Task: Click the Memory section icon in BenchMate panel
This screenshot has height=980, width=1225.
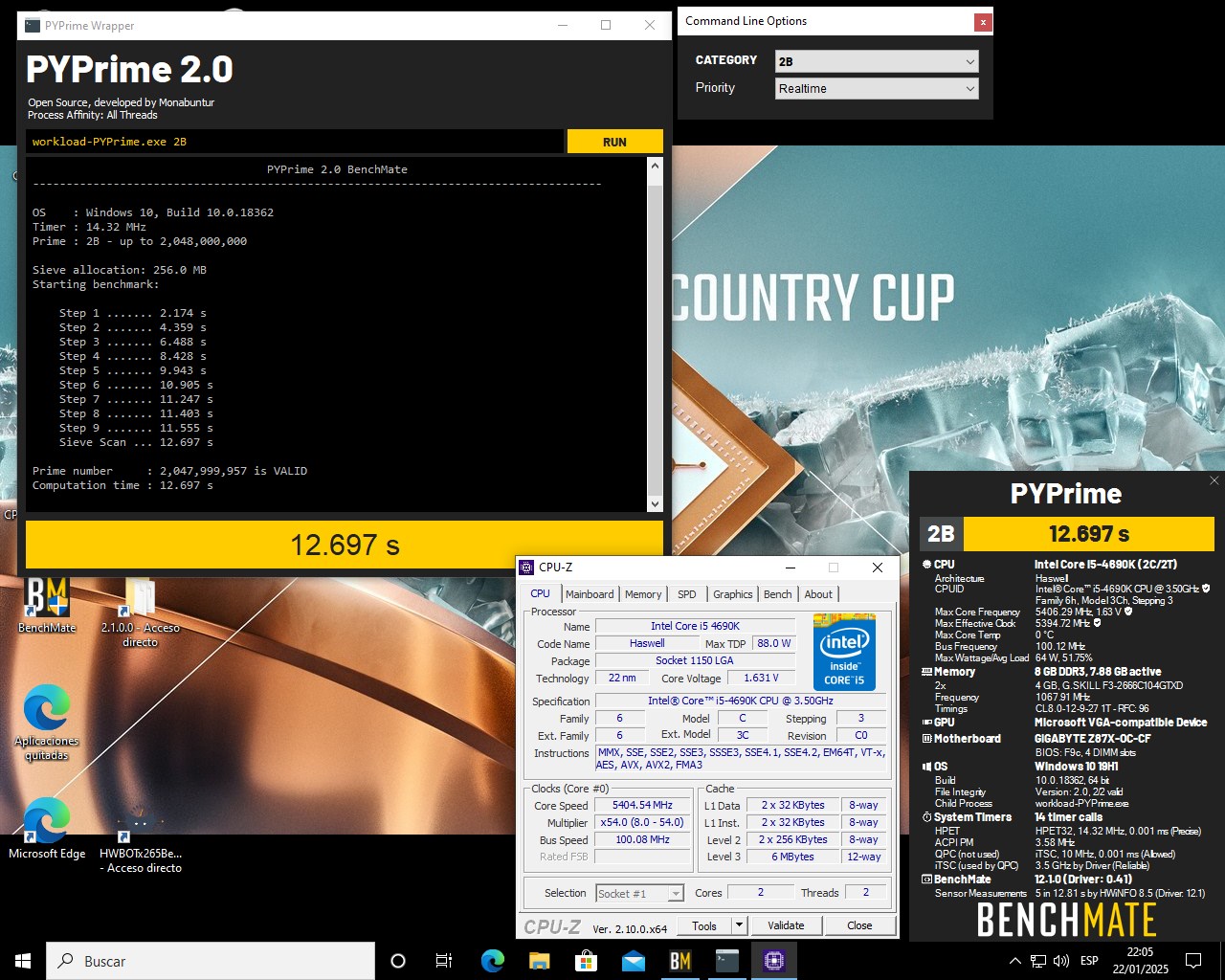Action: [926, 672]
